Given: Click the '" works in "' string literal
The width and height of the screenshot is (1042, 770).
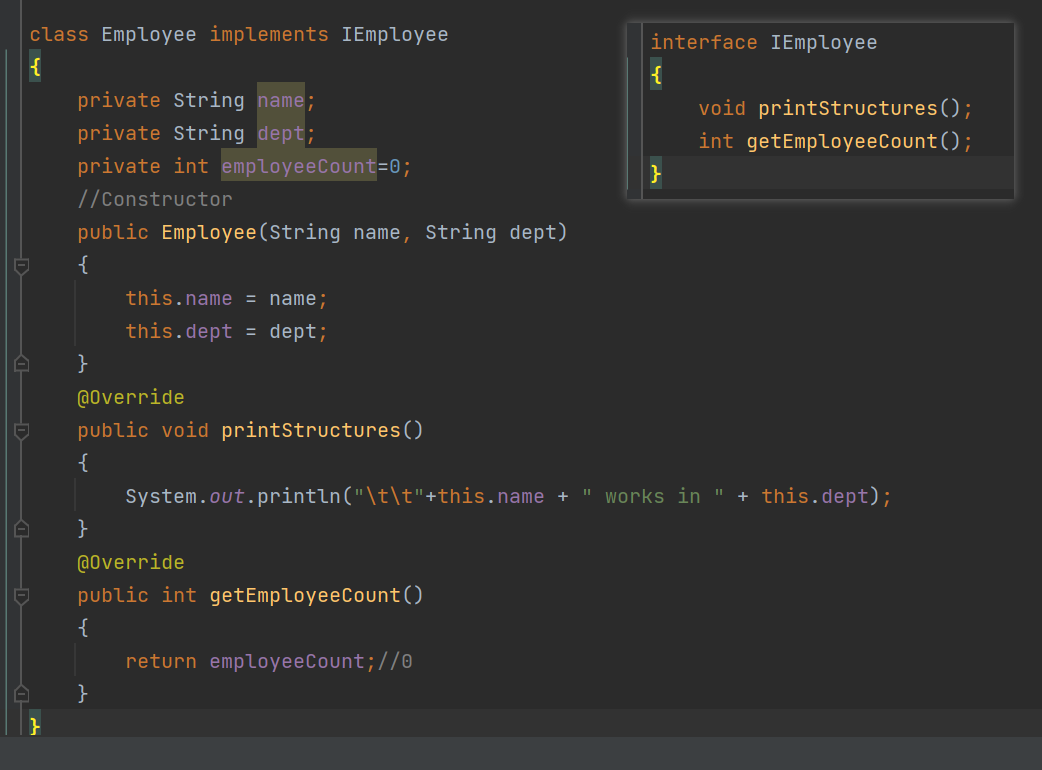Looking at the screenshot, I should (653, 496).
